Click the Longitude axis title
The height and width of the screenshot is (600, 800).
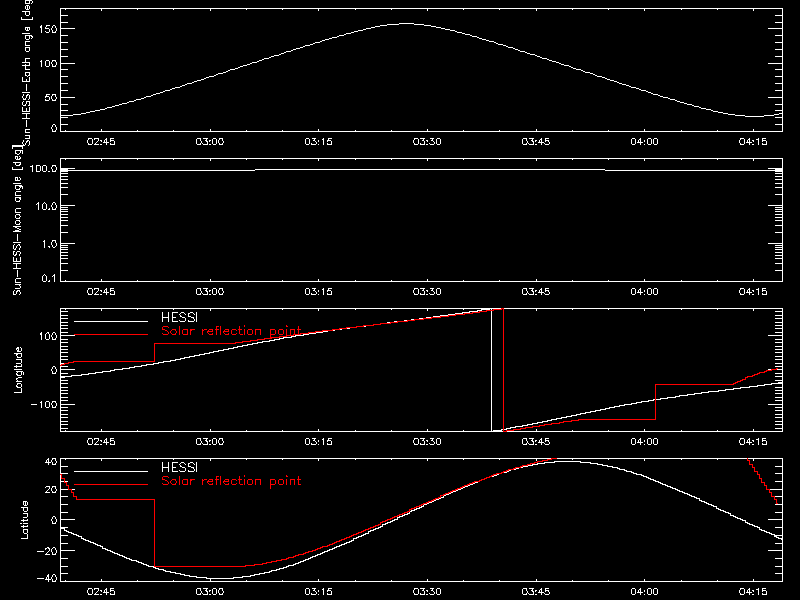click(x=18, y=370)
